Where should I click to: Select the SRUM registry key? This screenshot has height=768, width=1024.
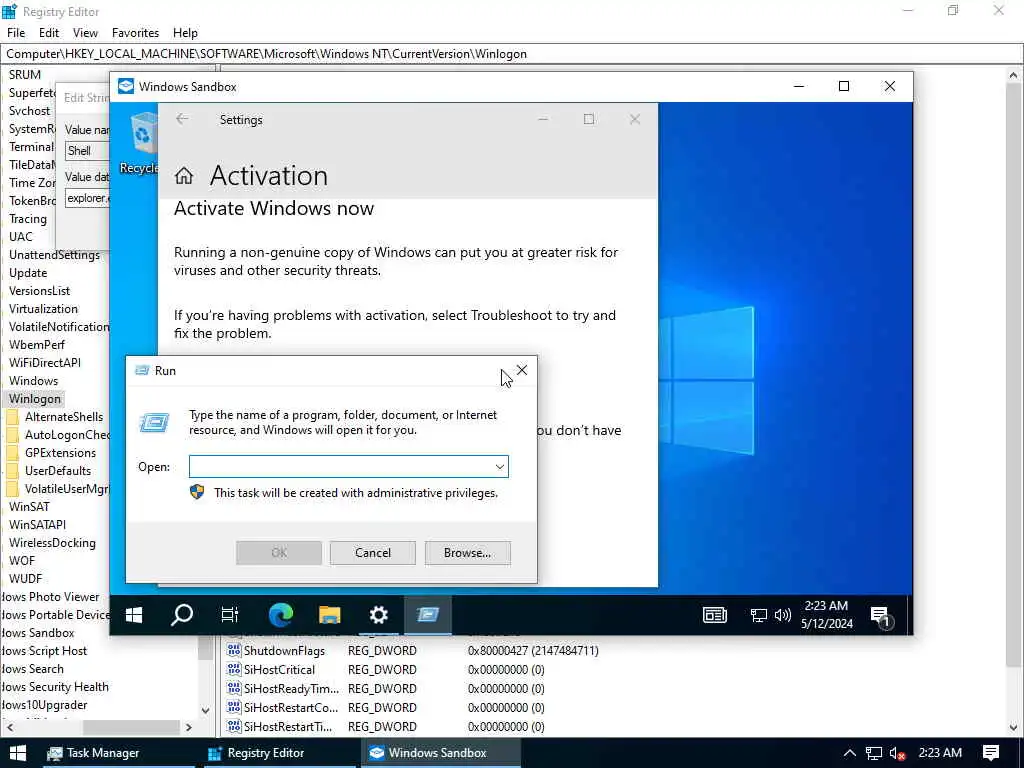pyautogui.click(x=25, y=74)
